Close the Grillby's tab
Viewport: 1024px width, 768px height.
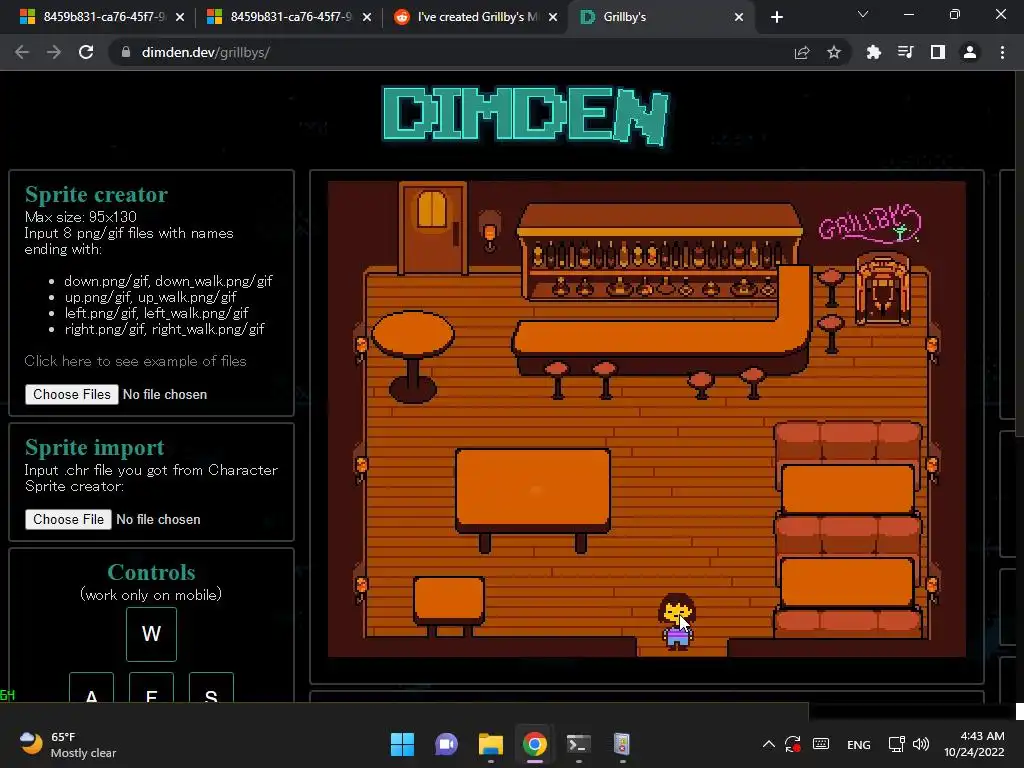pos(739,17)
